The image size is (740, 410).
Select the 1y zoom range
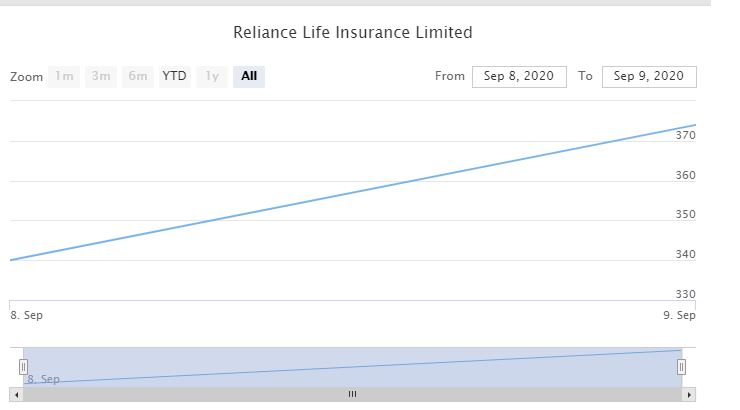(x=212, y=76)
